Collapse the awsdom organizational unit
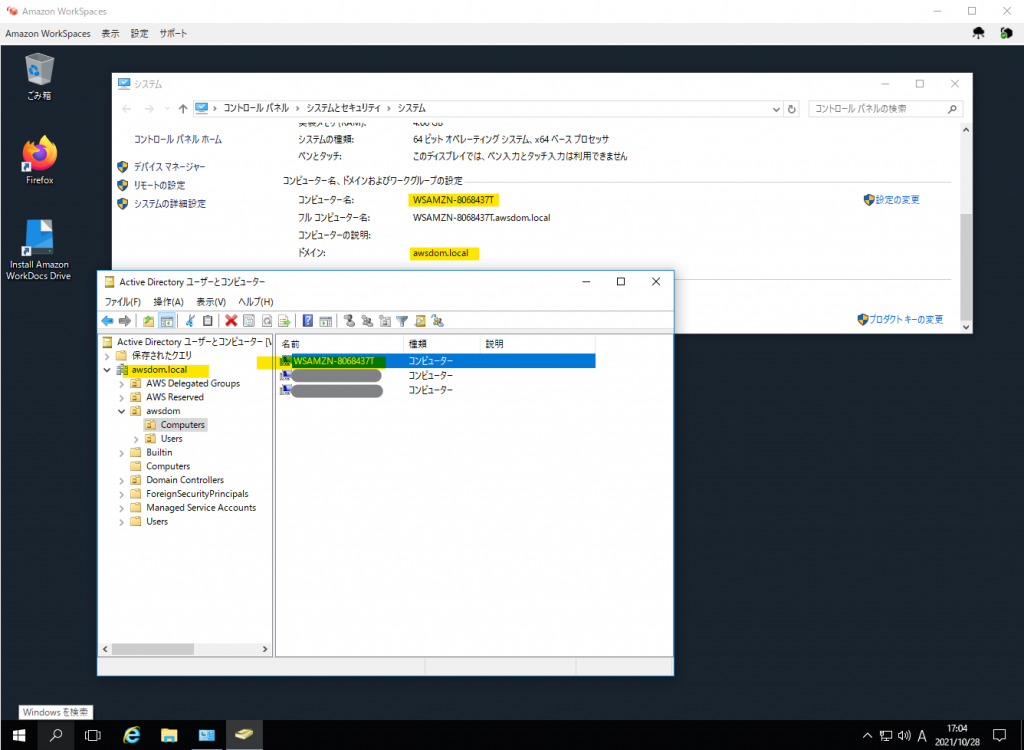The width and height of the screenshot is (1024, 750). (x=122, y=411)
